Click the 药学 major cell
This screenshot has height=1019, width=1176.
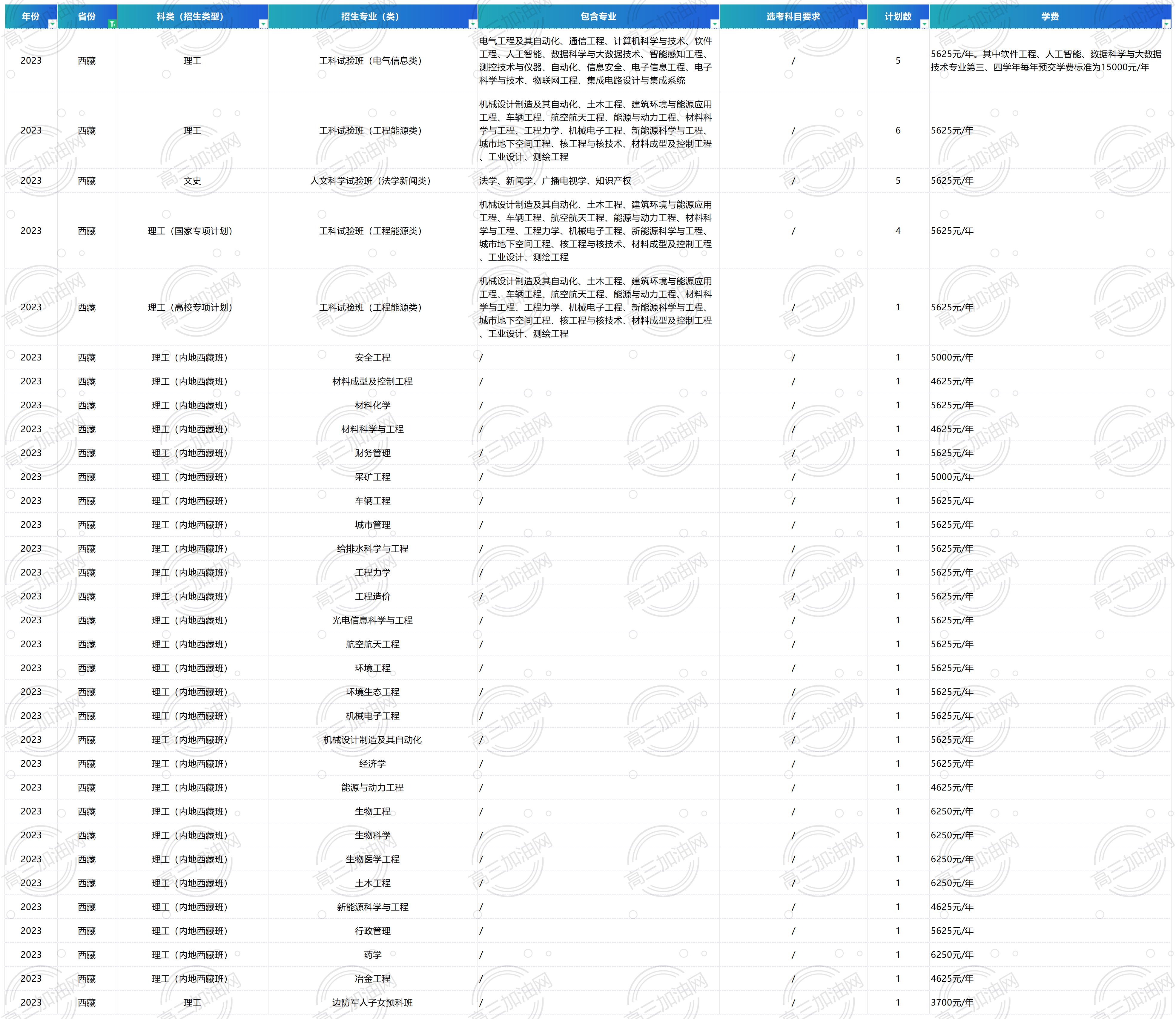pos(372,955)
